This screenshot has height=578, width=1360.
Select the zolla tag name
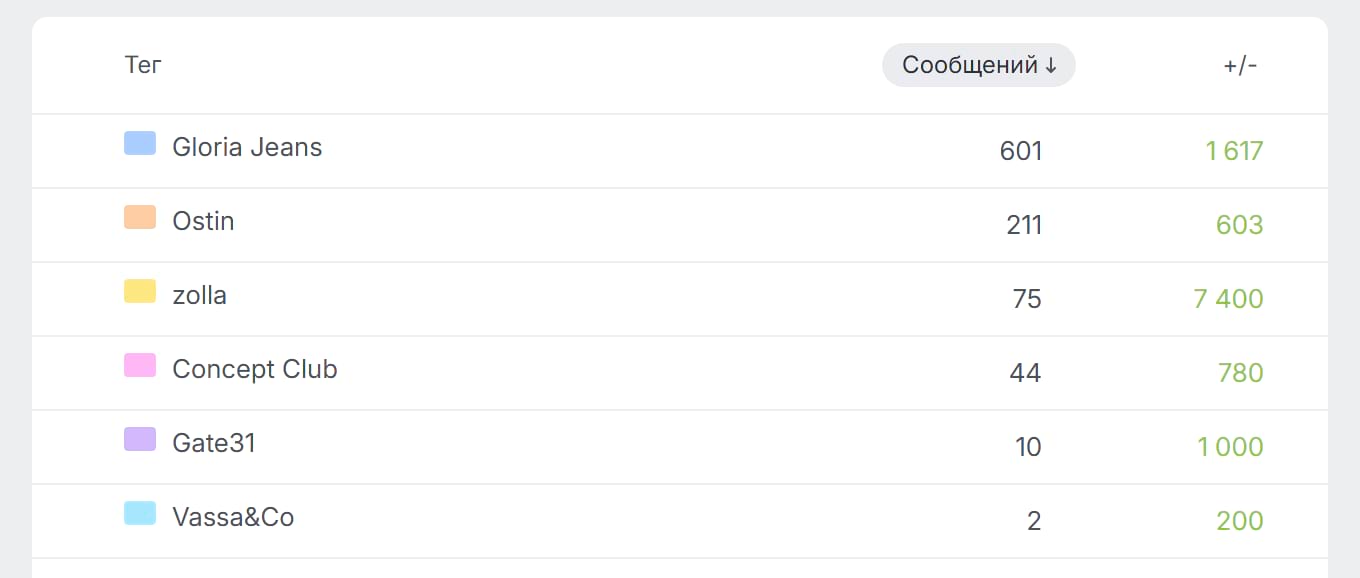point(199,295)
